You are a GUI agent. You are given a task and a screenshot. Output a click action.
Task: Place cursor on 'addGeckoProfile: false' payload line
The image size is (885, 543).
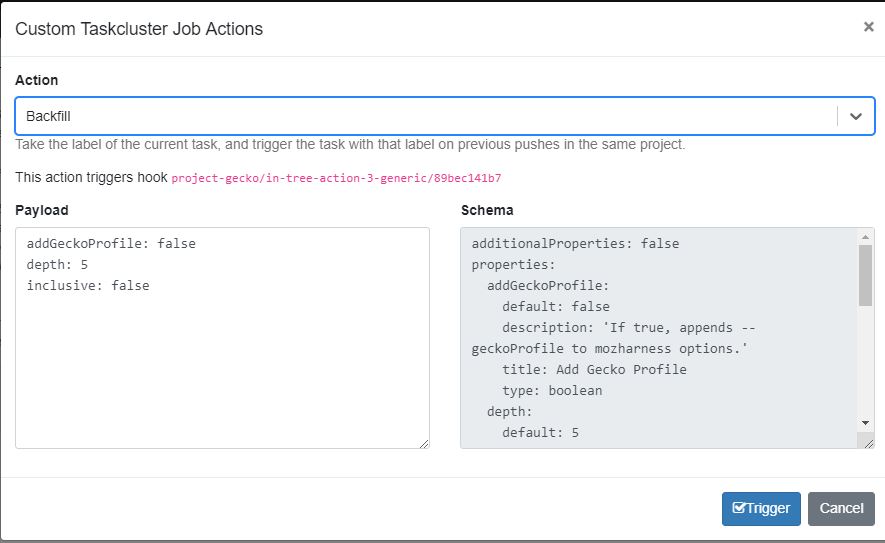(x=111, y=244)
